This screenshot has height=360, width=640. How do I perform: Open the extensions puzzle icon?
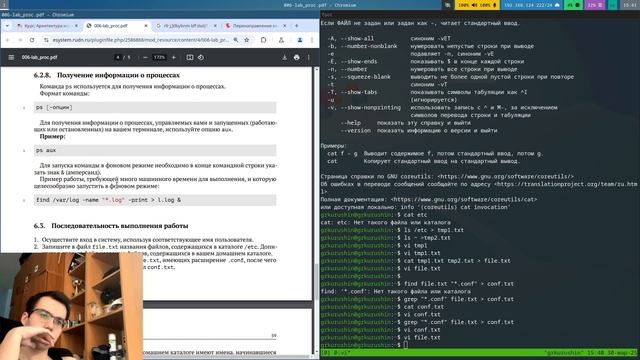[264, 40]
